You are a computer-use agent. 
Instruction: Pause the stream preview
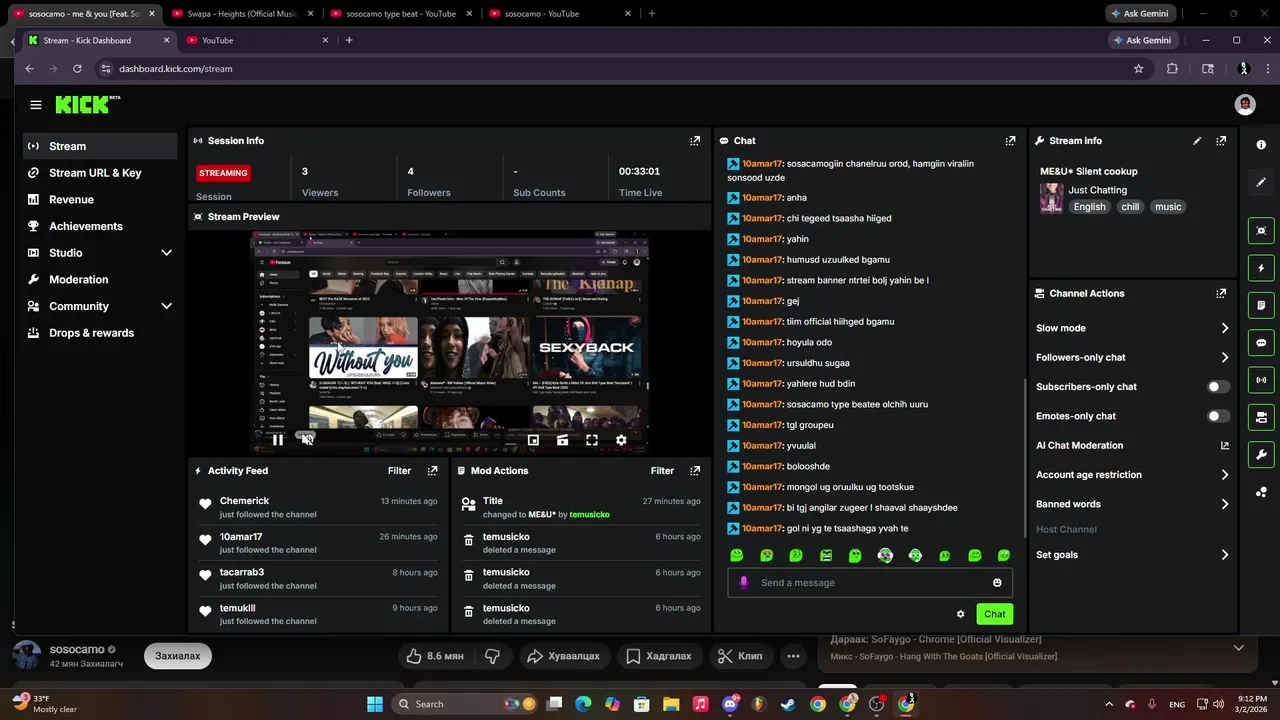[x=278, y=439]
